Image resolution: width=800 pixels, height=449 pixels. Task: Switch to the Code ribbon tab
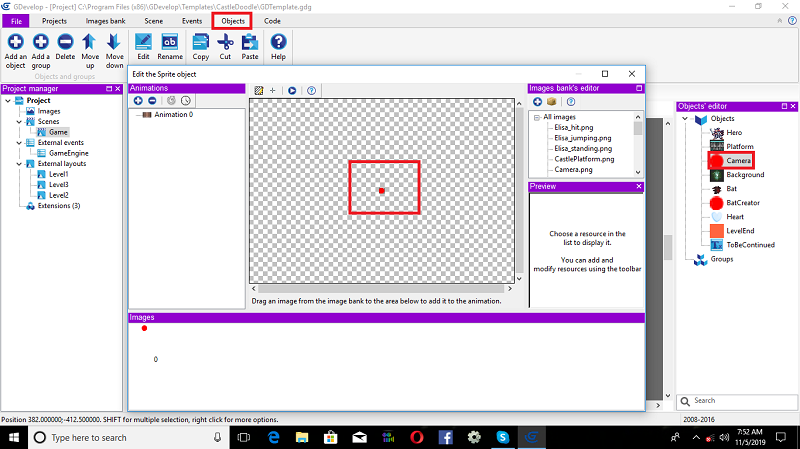tap(272, 21)
